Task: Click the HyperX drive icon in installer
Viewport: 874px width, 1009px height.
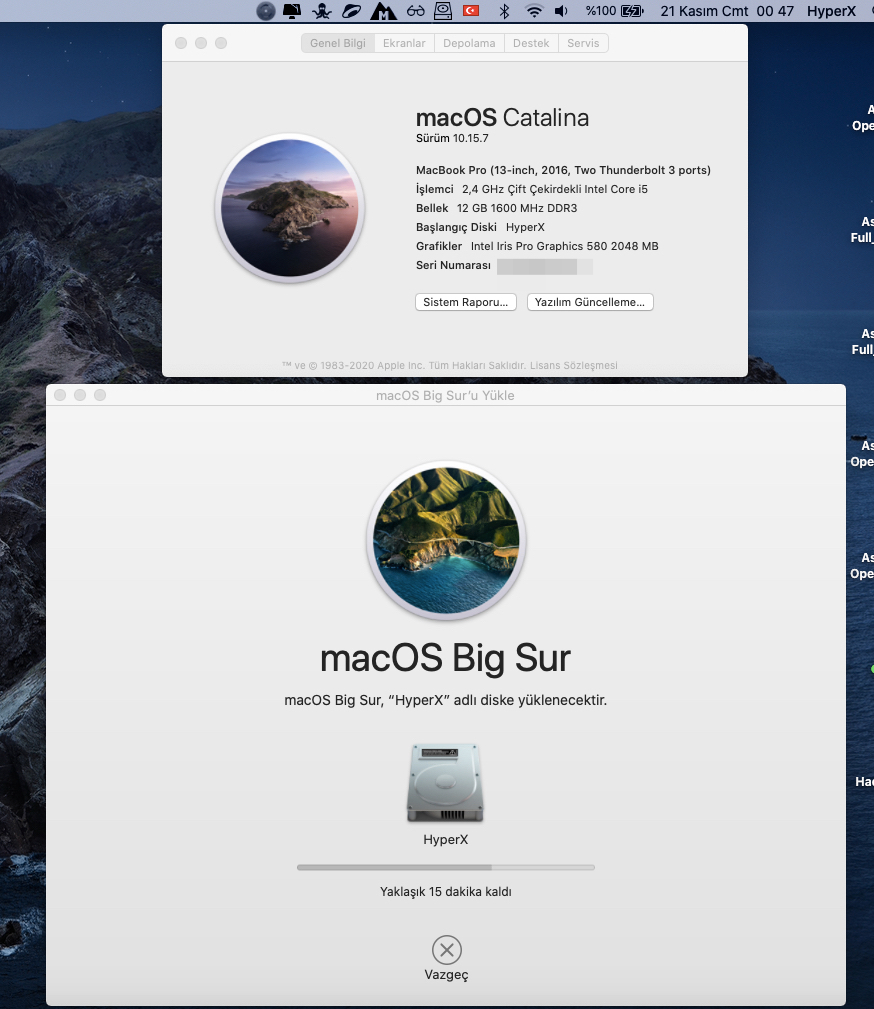Action: [x=445, y=783]
